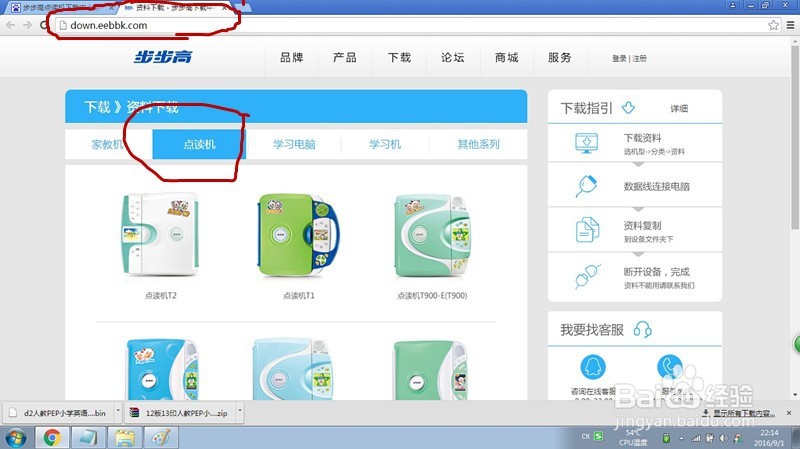Viewport: 800px width, 449px height.
Task: Open 点读机T900-E(T900) product image
Action: point(432,236)
